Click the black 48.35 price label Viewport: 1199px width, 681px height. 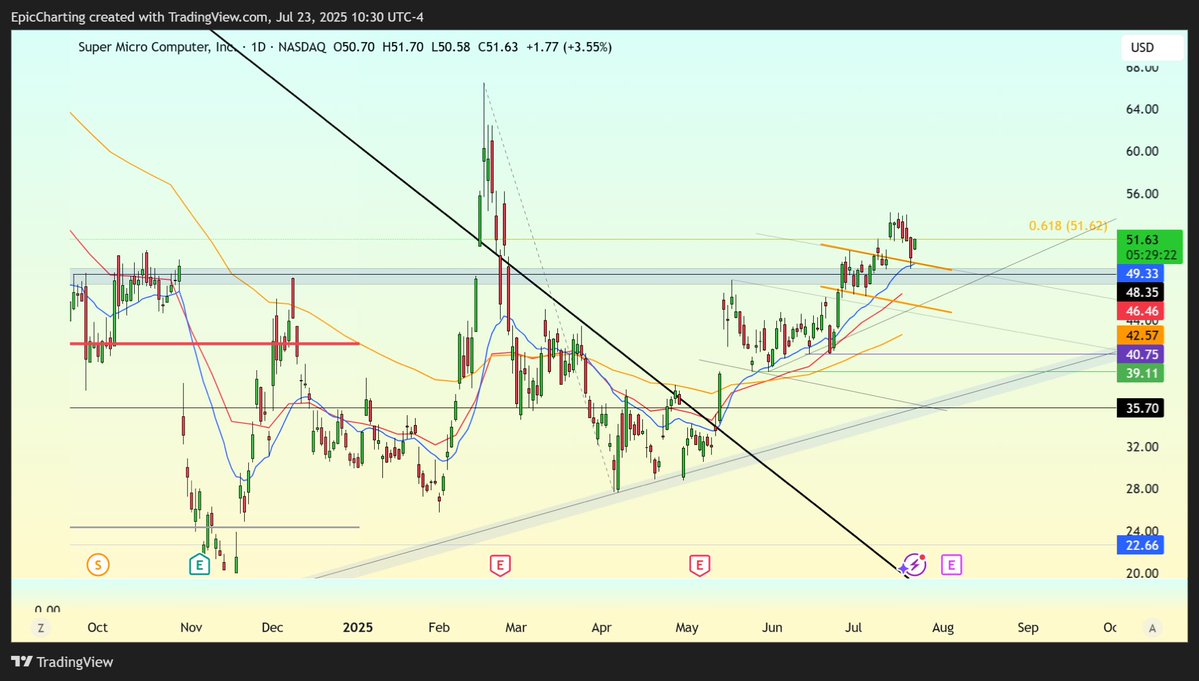tap(1142, 292)
